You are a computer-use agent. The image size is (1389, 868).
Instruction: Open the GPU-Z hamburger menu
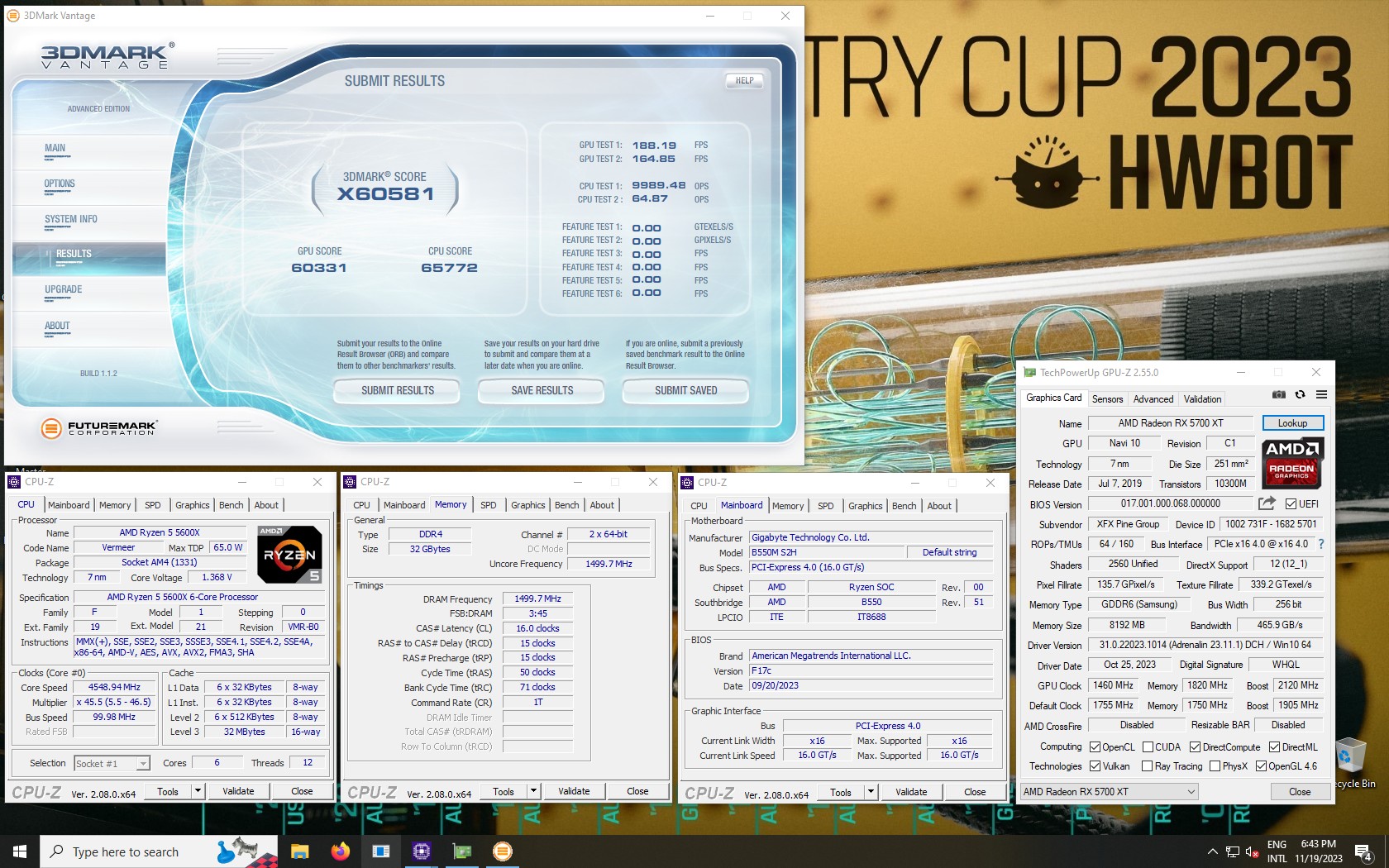(1321, 395)
